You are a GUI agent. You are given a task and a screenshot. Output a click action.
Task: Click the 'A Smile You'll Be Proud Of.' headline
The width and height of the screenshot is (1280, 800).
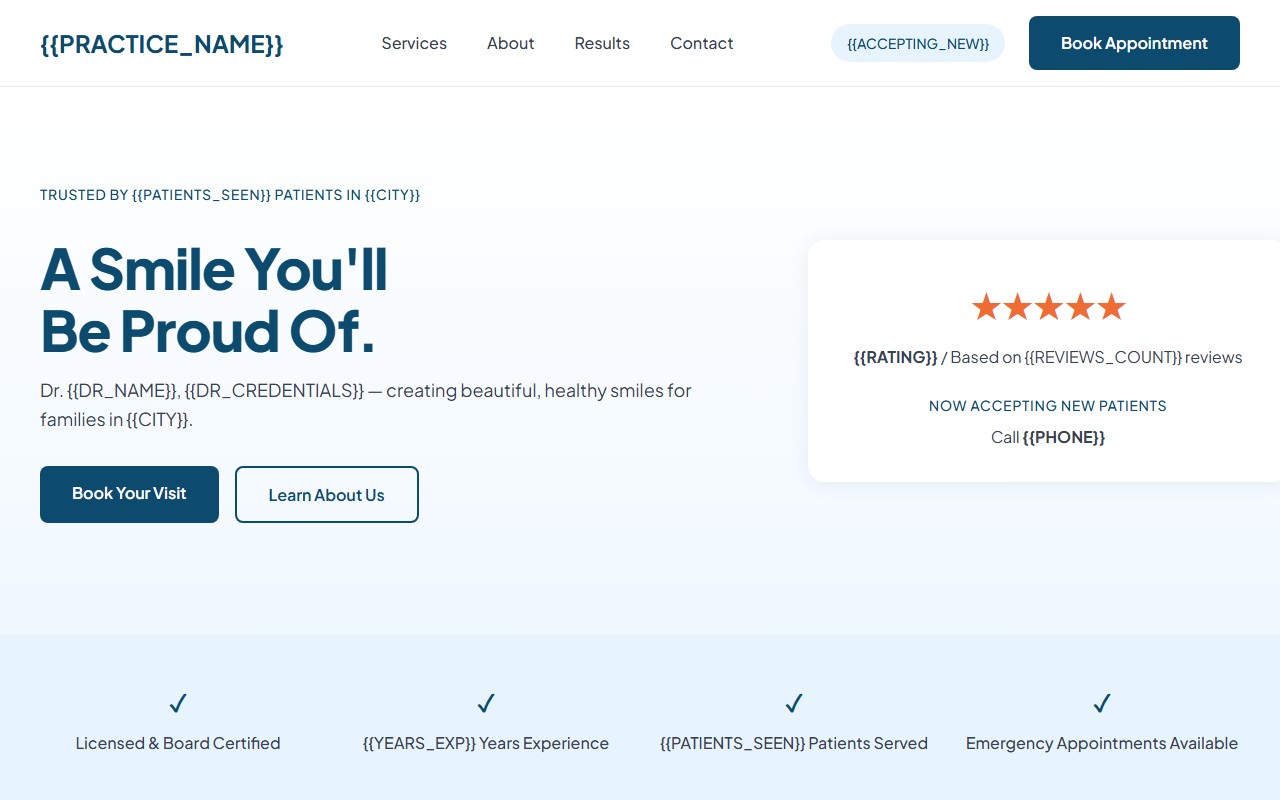tap(214, 300)
